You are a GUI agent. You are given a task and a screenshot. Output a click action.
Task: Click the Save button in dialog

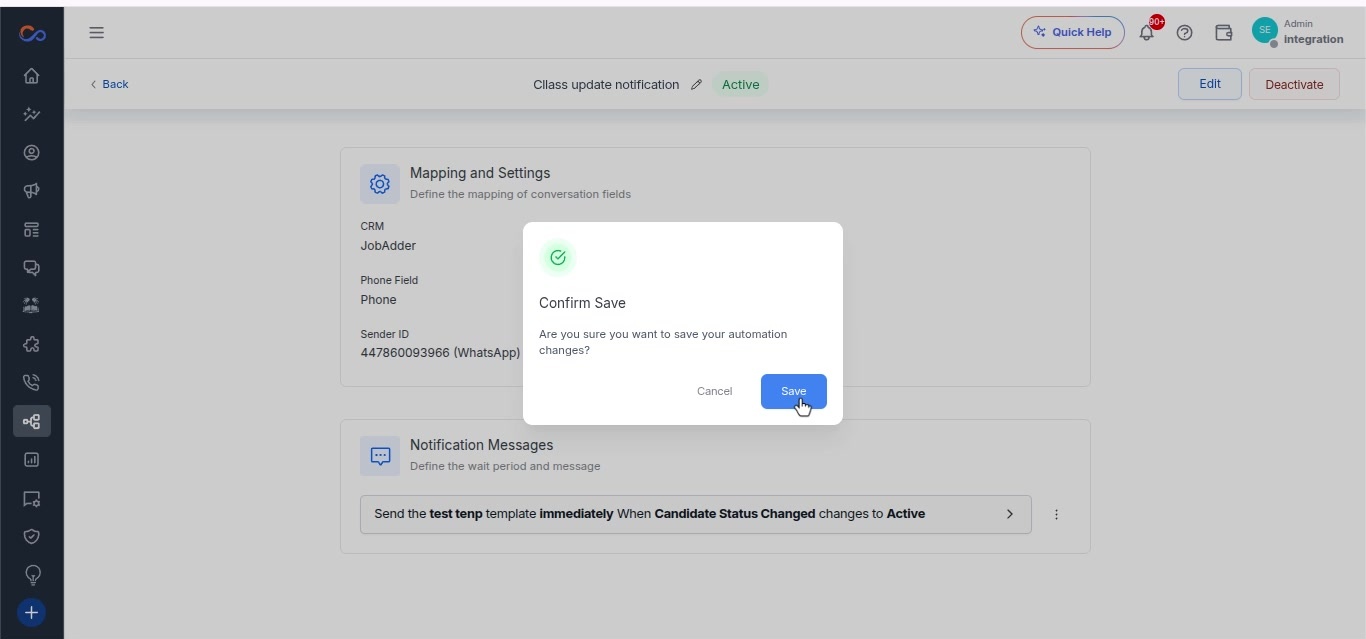(793, 391)
